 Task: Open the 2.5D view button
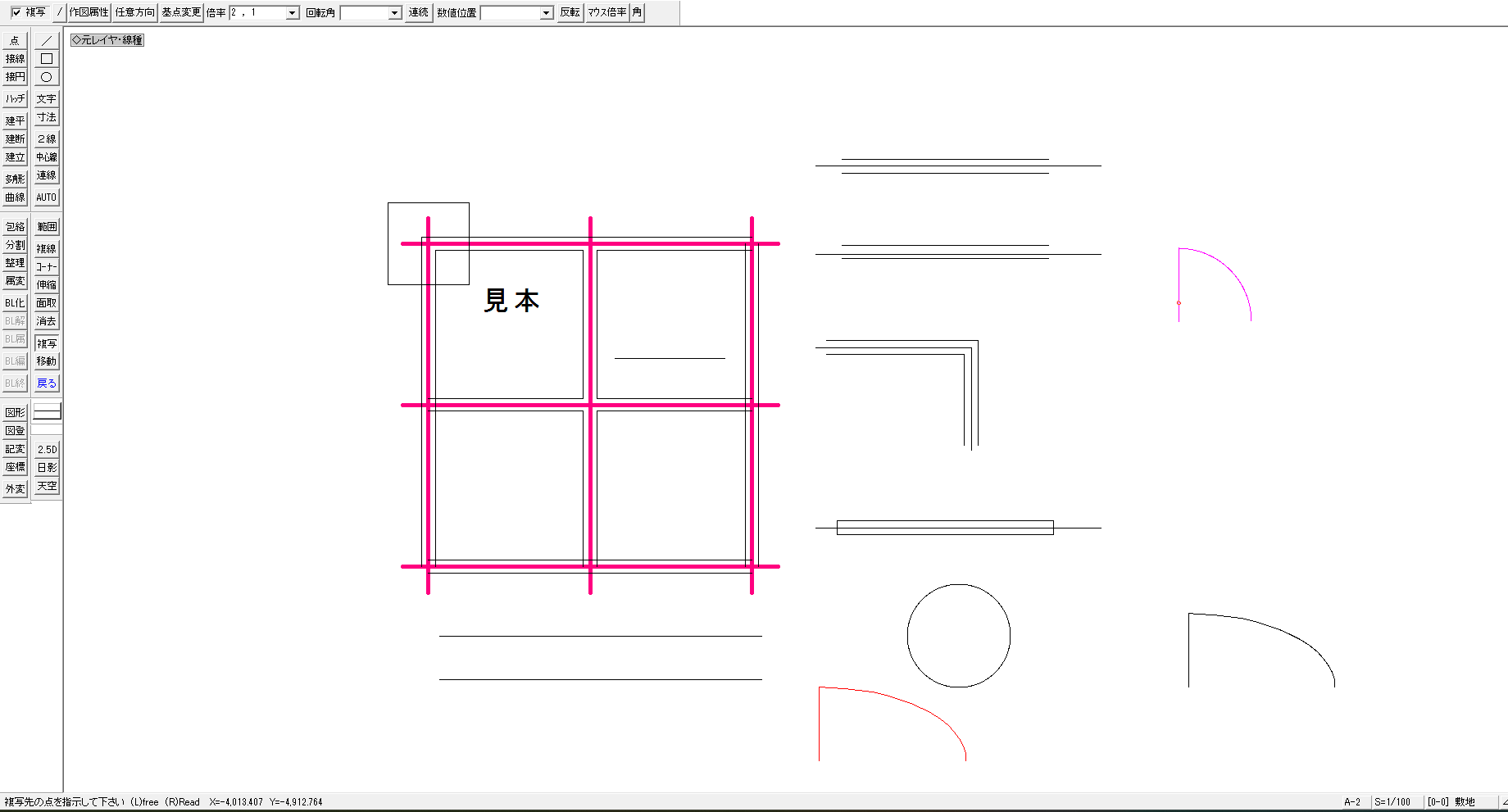point(47,449)
